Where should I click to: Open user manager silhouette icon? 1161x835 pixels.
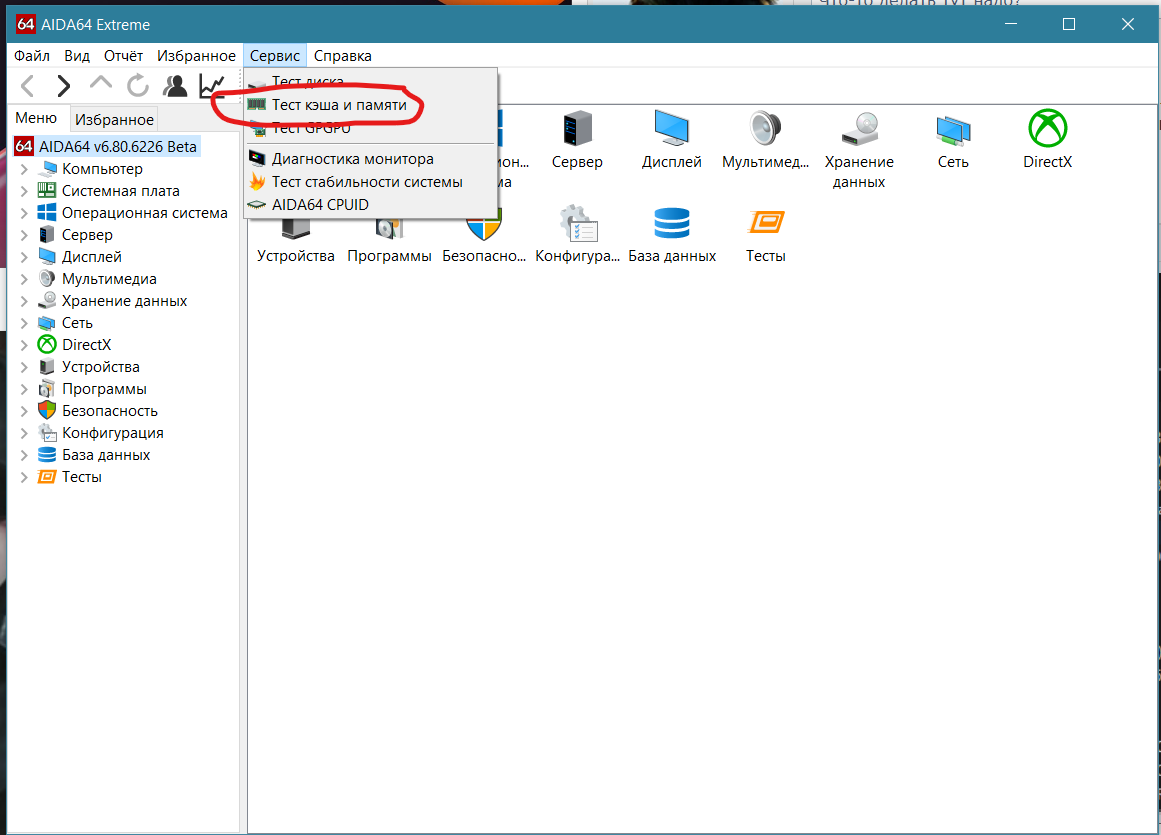coord(175,86)
